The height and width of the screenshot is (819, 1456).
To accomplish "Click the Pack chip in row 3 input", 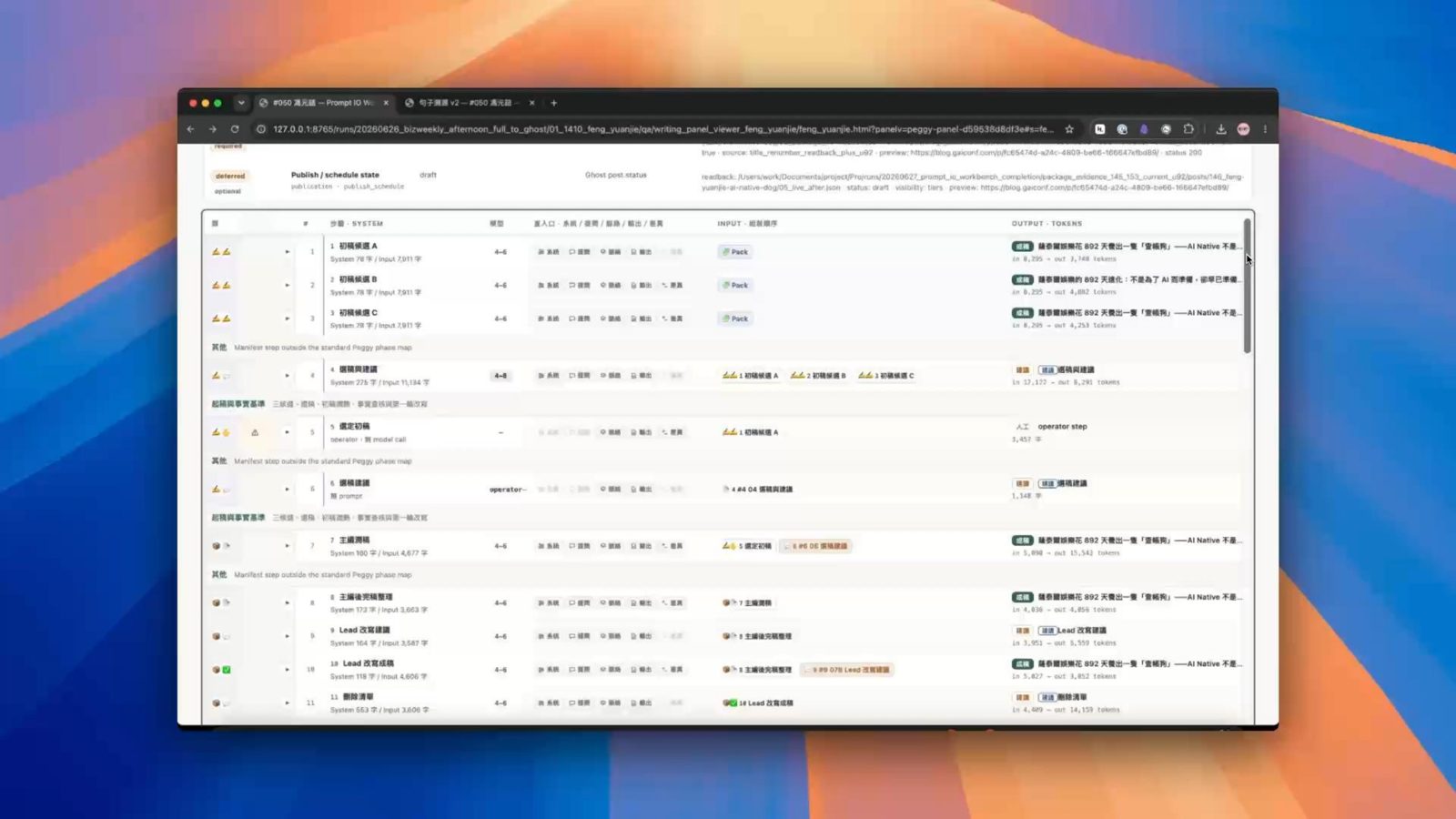I will click(735, 318).
